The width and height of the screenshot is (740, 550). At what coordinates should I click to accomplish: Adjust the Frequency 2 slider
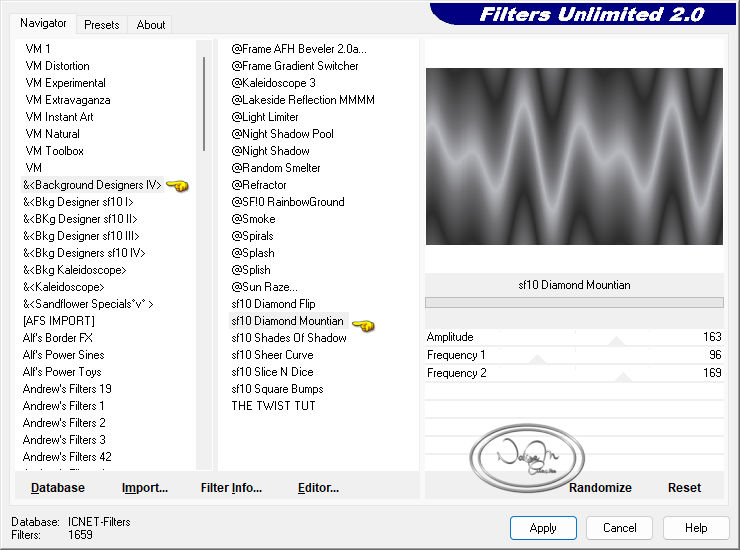[574, 373]
